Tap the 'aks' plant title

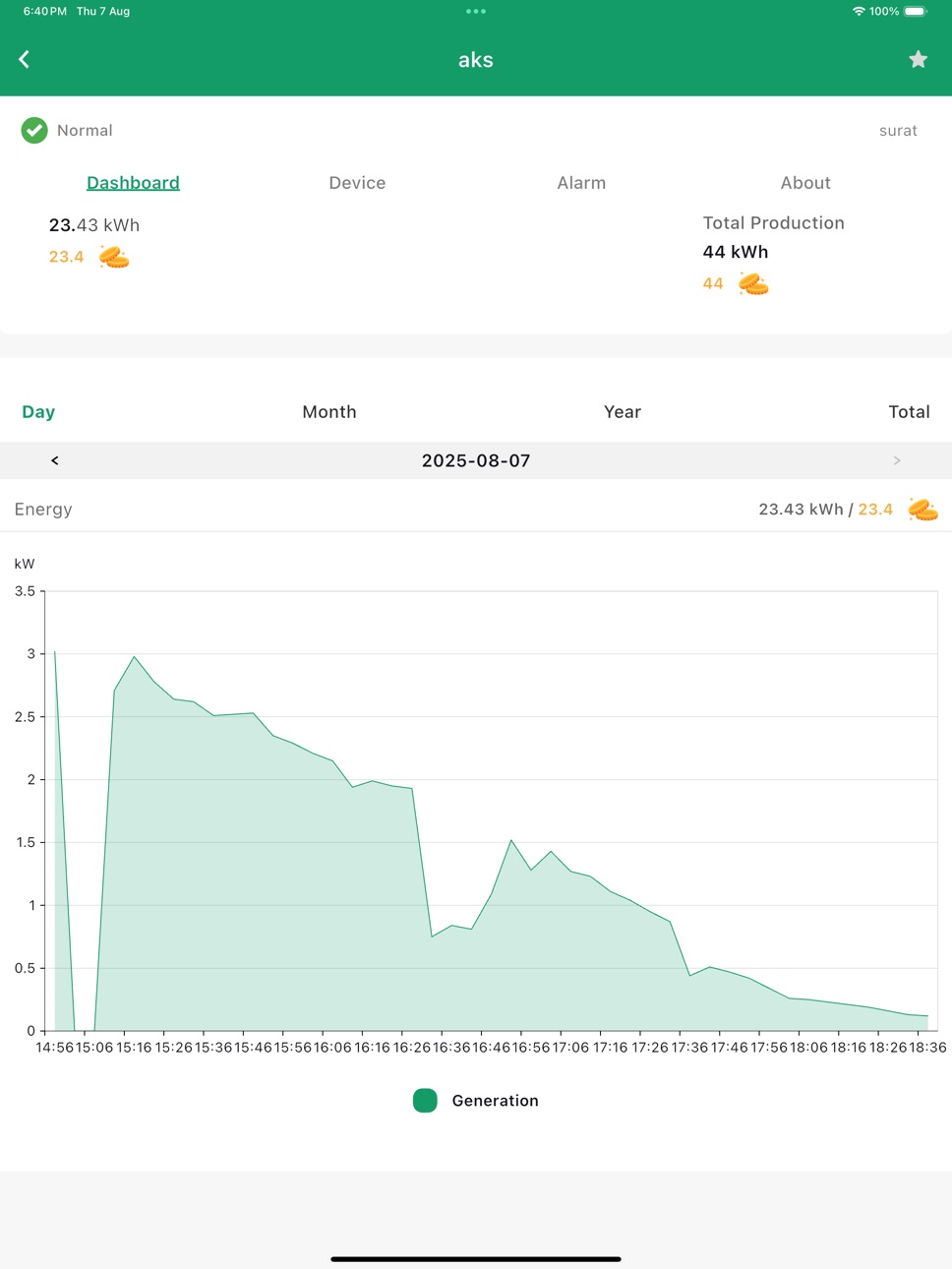coord(476,60)
